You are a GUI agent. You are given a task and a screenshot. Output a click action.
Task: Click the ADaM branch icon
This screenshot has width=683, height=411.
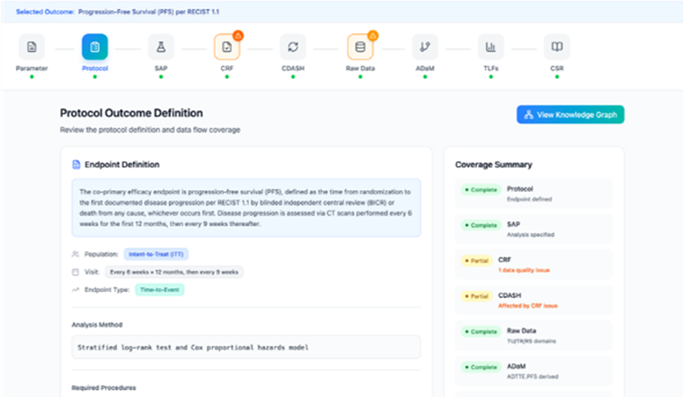[425, 47]
